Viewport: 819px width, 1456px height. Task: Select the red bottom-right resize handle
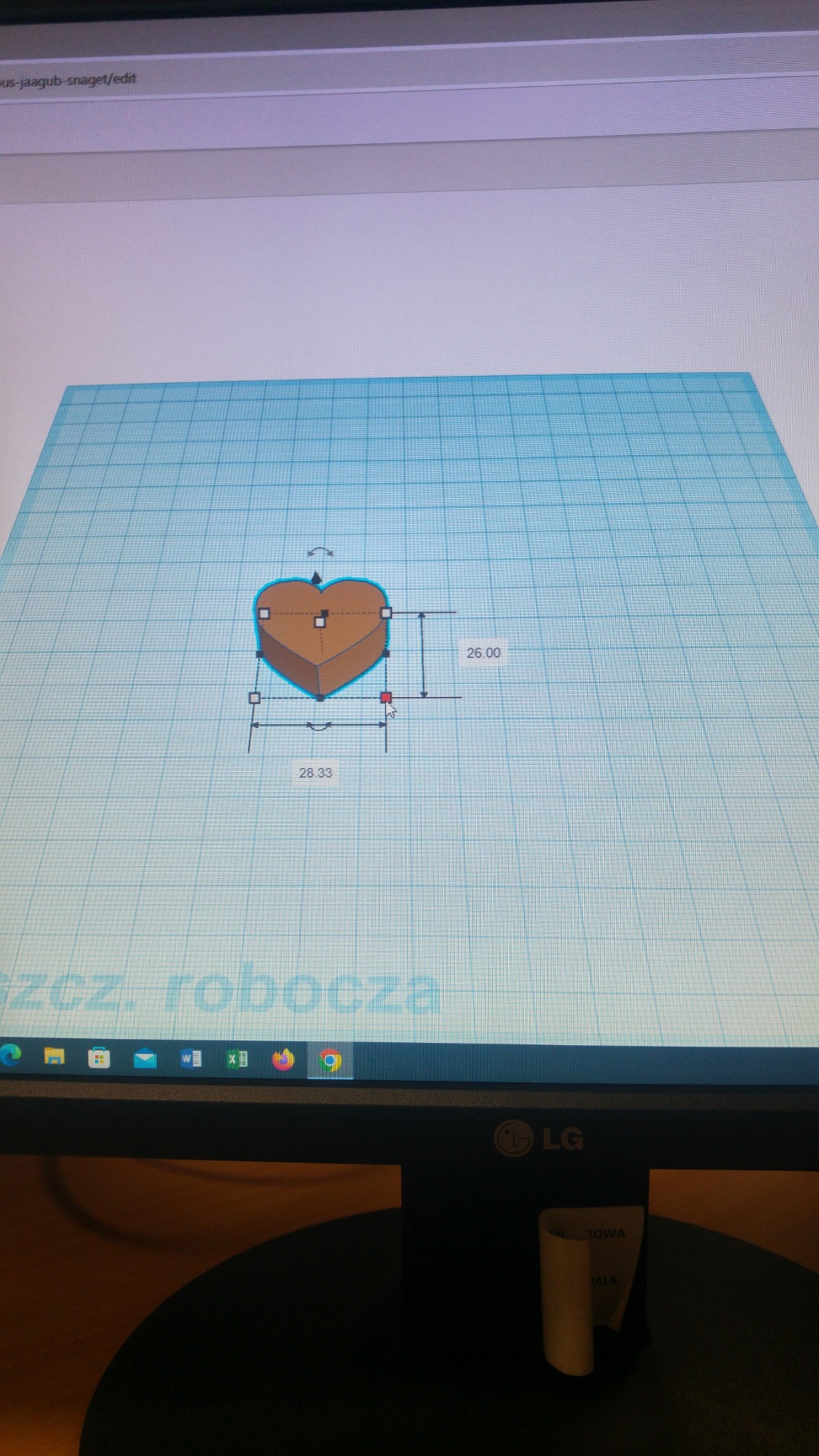pos(386,697)
